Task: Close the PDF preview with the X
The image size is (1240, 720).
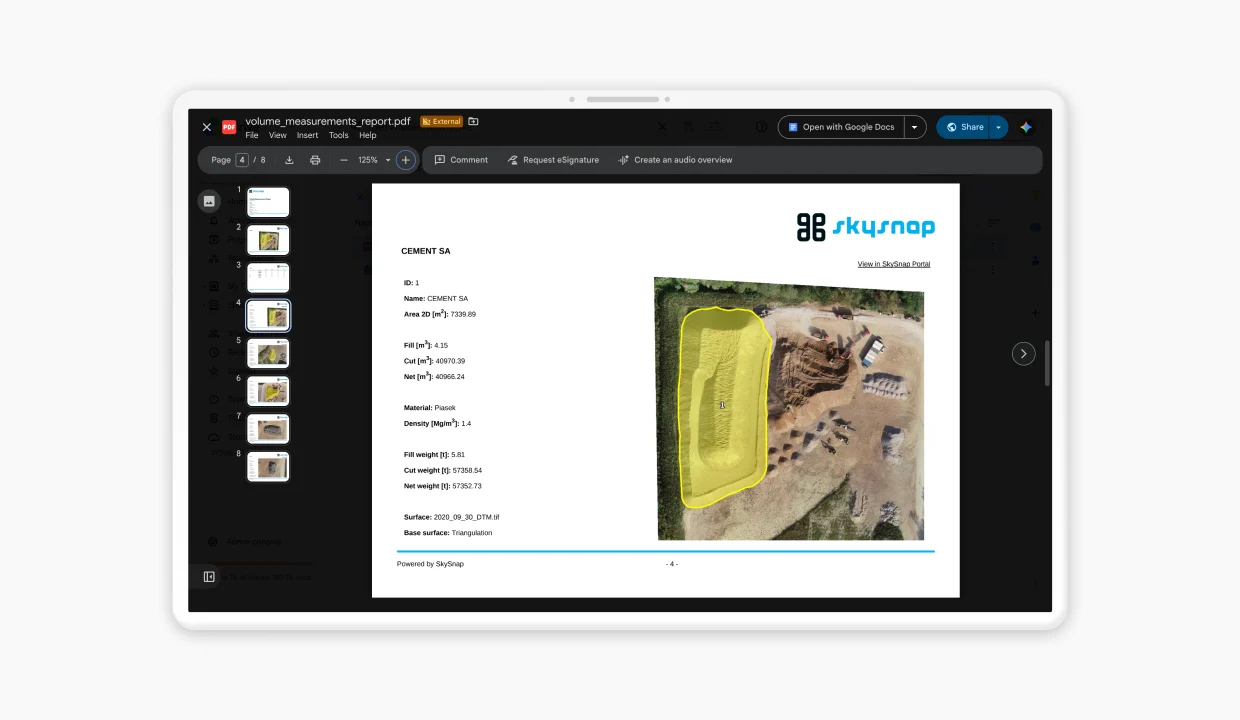Action: pos(207,127)
